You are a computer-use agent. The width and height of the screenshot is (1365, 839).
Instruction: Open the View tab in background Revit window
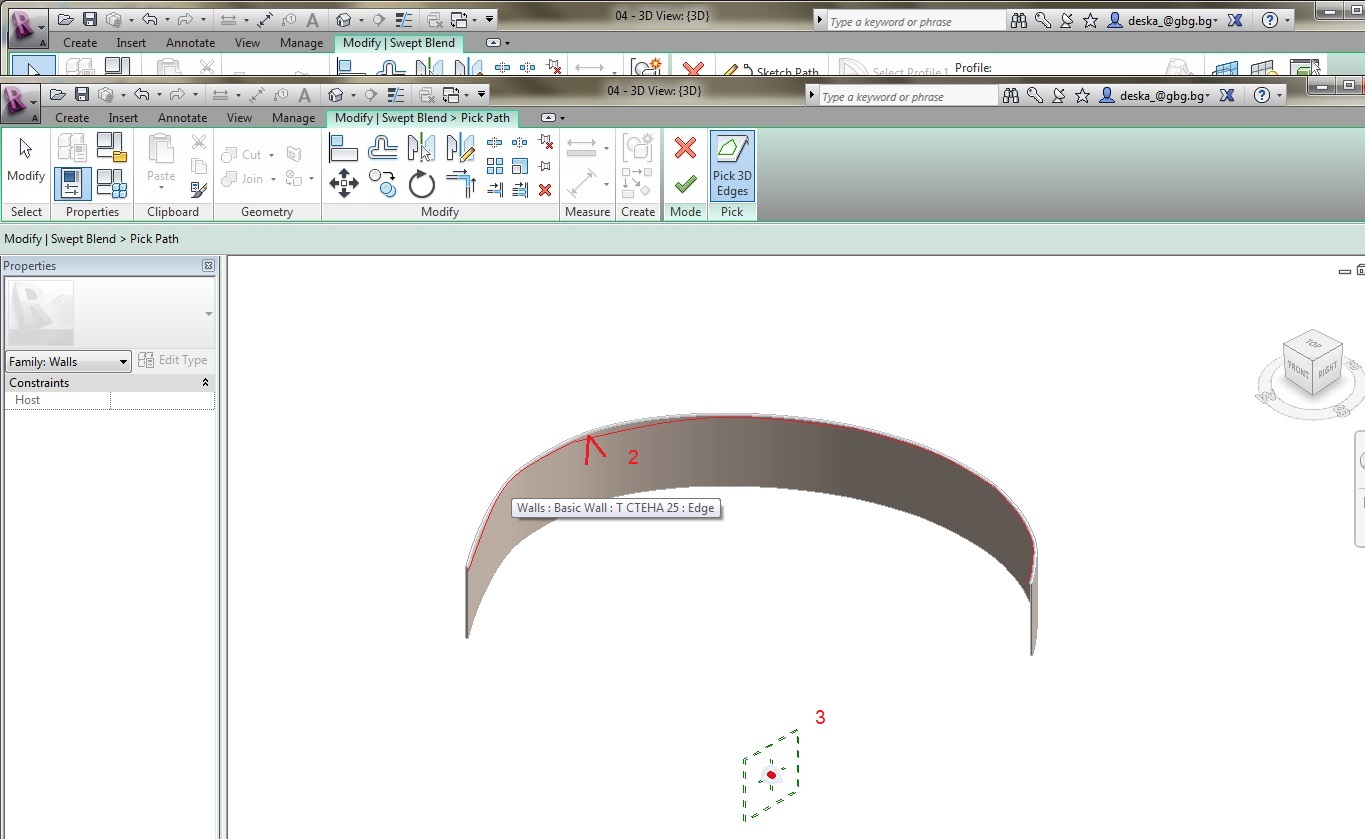click(247, 43)
